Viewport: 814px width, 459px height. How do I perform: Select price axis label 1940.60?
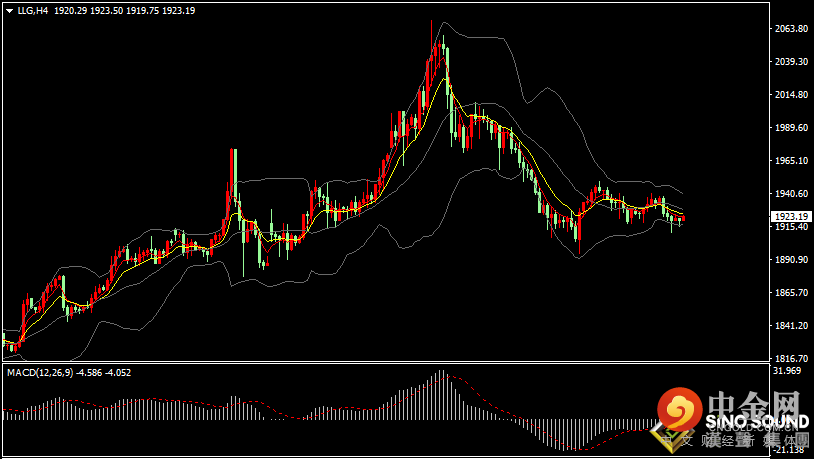click(791, 194)
